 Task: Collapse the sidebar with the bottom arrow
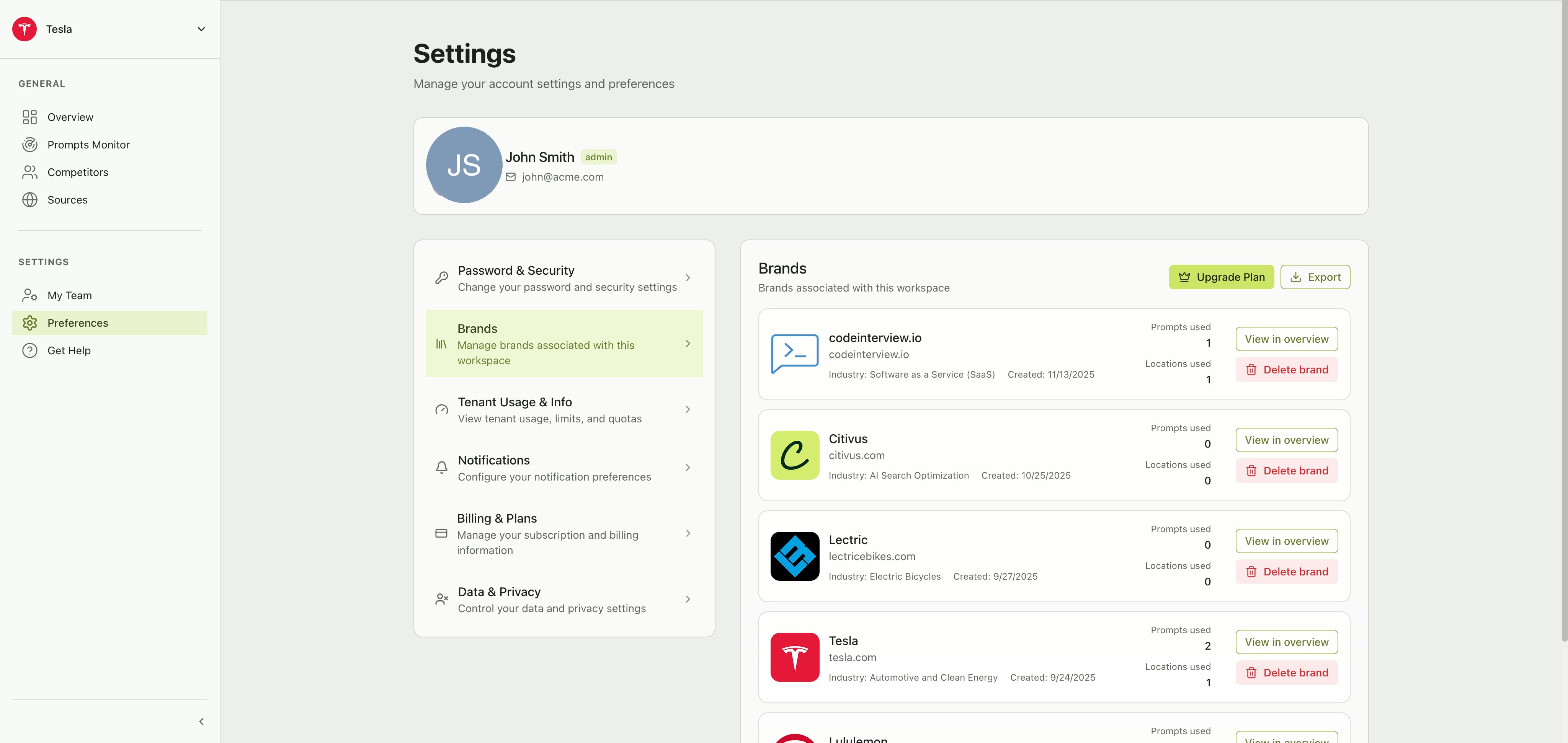[201, 722]
